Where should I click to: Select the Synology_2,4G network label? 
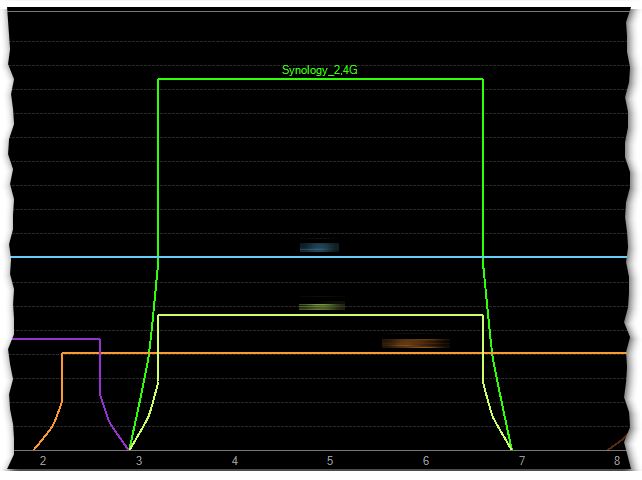(x=320, y=70)
